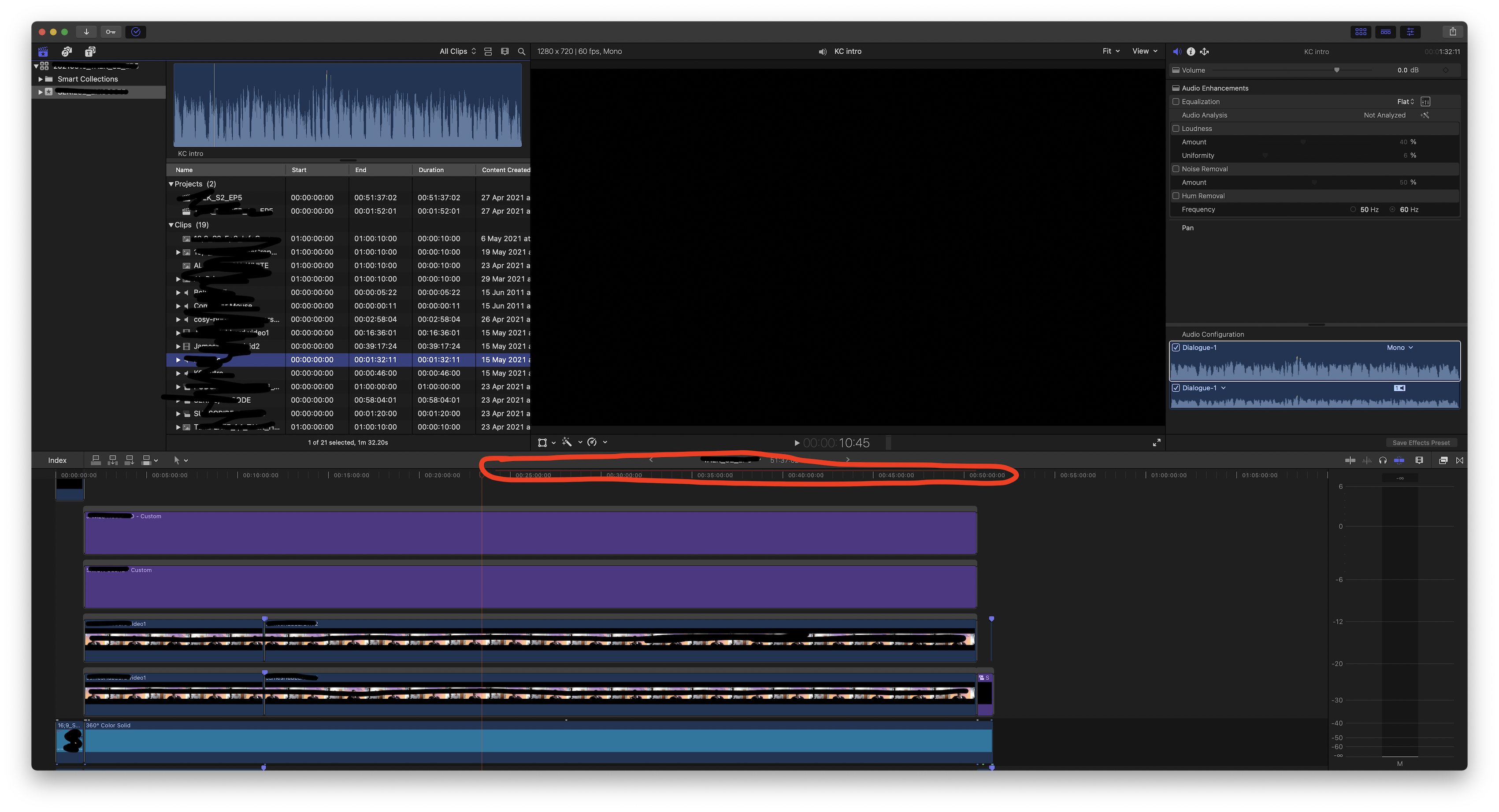Click the background tasks checkmark icon
The width and height of the screenshot is (1499, 812).
point(136,32)
